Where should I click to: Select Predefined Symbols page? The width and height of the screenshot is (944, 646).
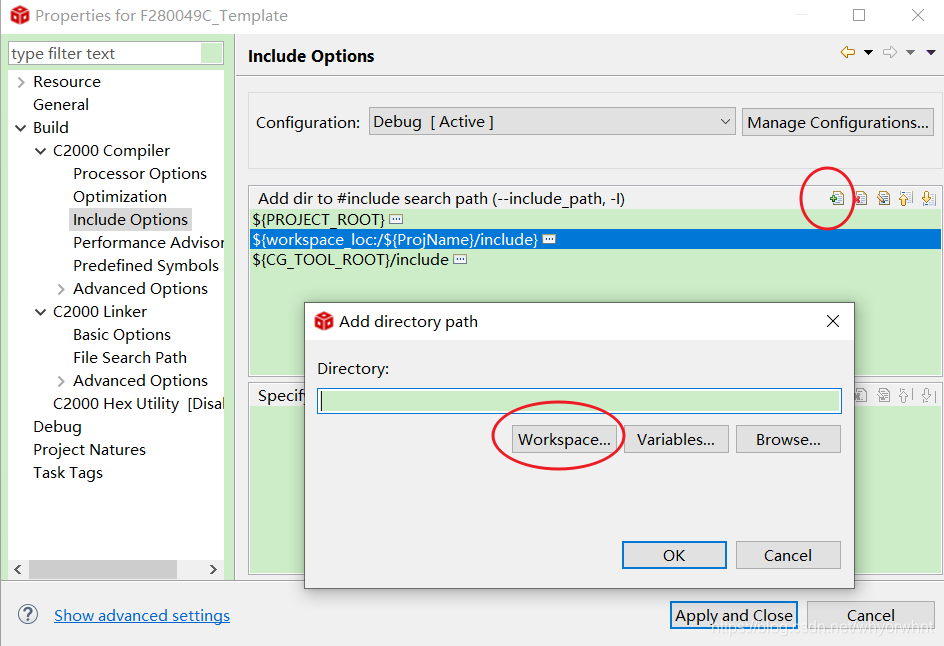click(x=146, y=265)
